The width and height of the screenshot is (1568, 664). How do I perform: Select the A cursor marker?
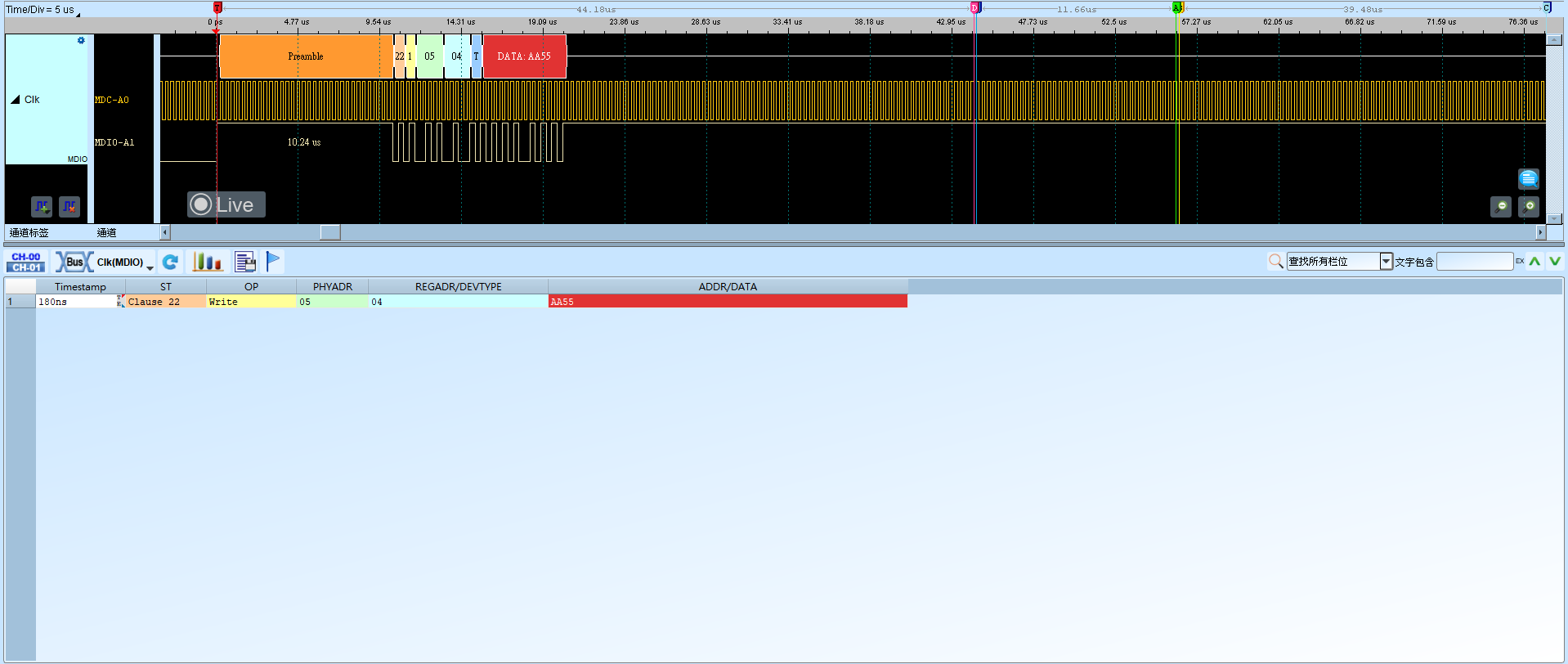[x=1177, y=7]
